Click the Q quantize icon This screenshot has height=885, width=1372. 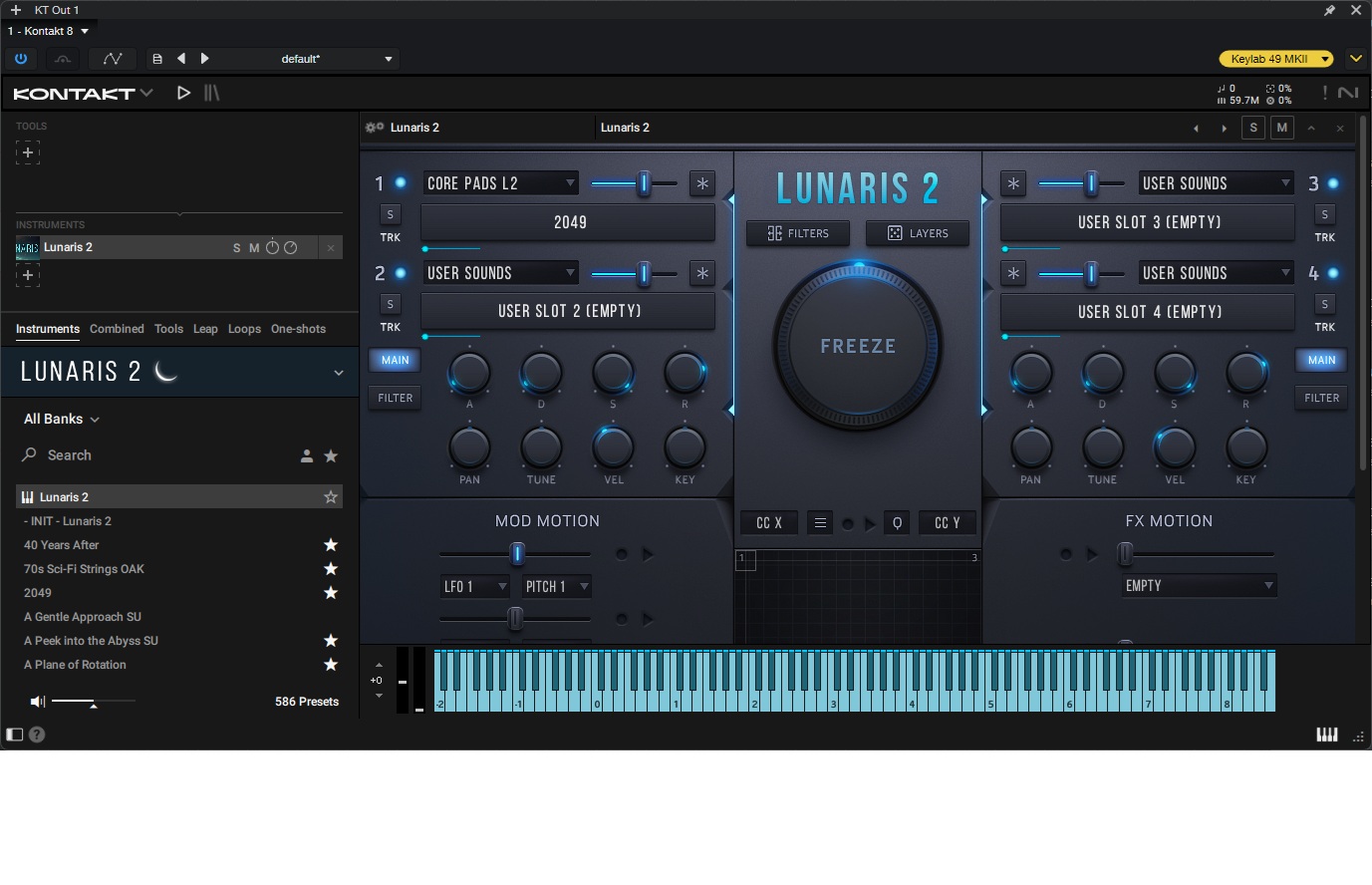click(898, 523)
